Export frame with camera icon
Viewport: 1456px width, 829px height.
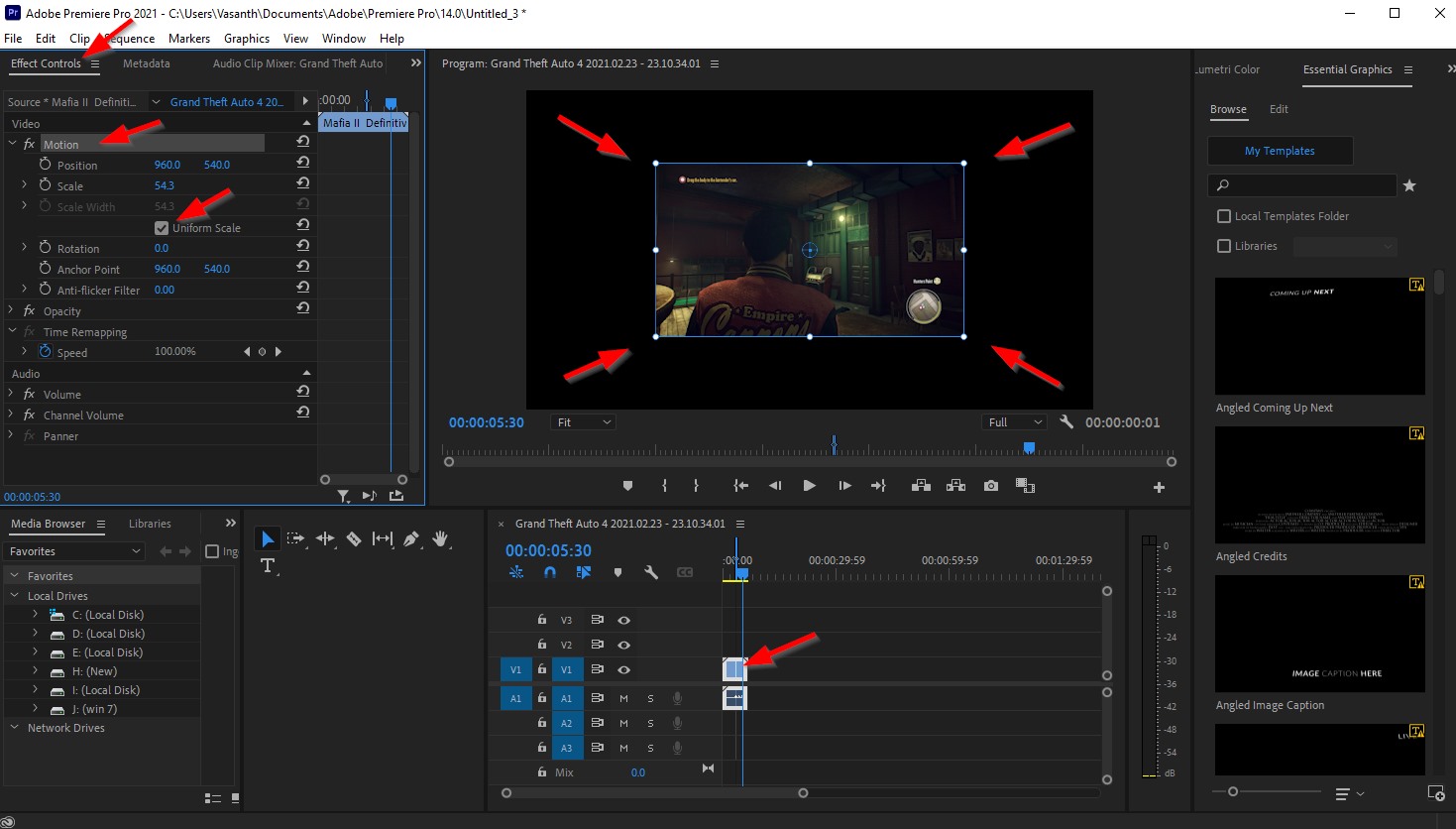[x=991, y=486]
